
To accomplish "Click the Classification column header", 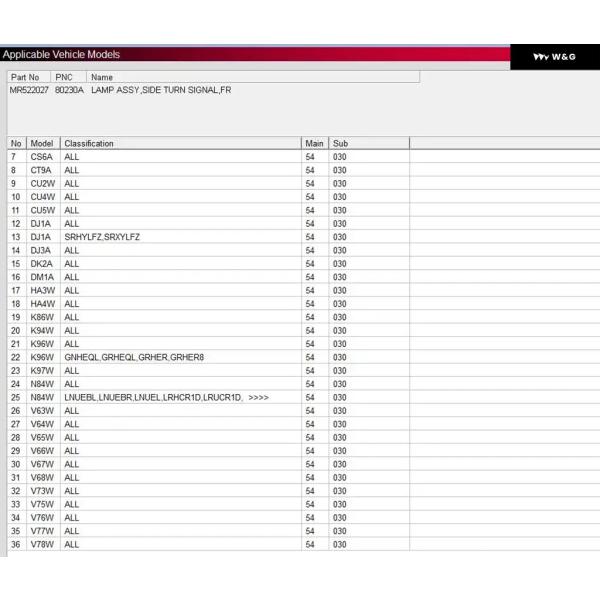I will [x=181, y=143].
